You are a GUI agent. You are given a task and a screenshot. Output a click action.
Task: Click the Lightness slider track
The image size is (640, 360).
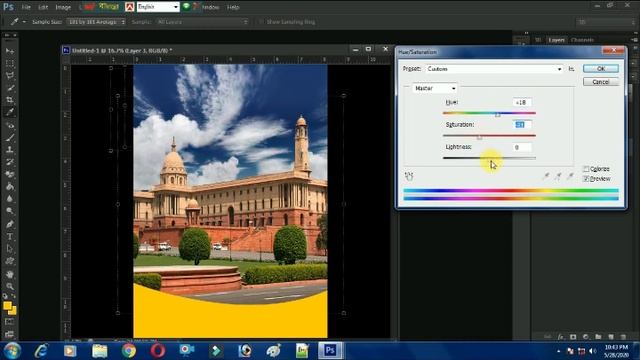point(489,158)
